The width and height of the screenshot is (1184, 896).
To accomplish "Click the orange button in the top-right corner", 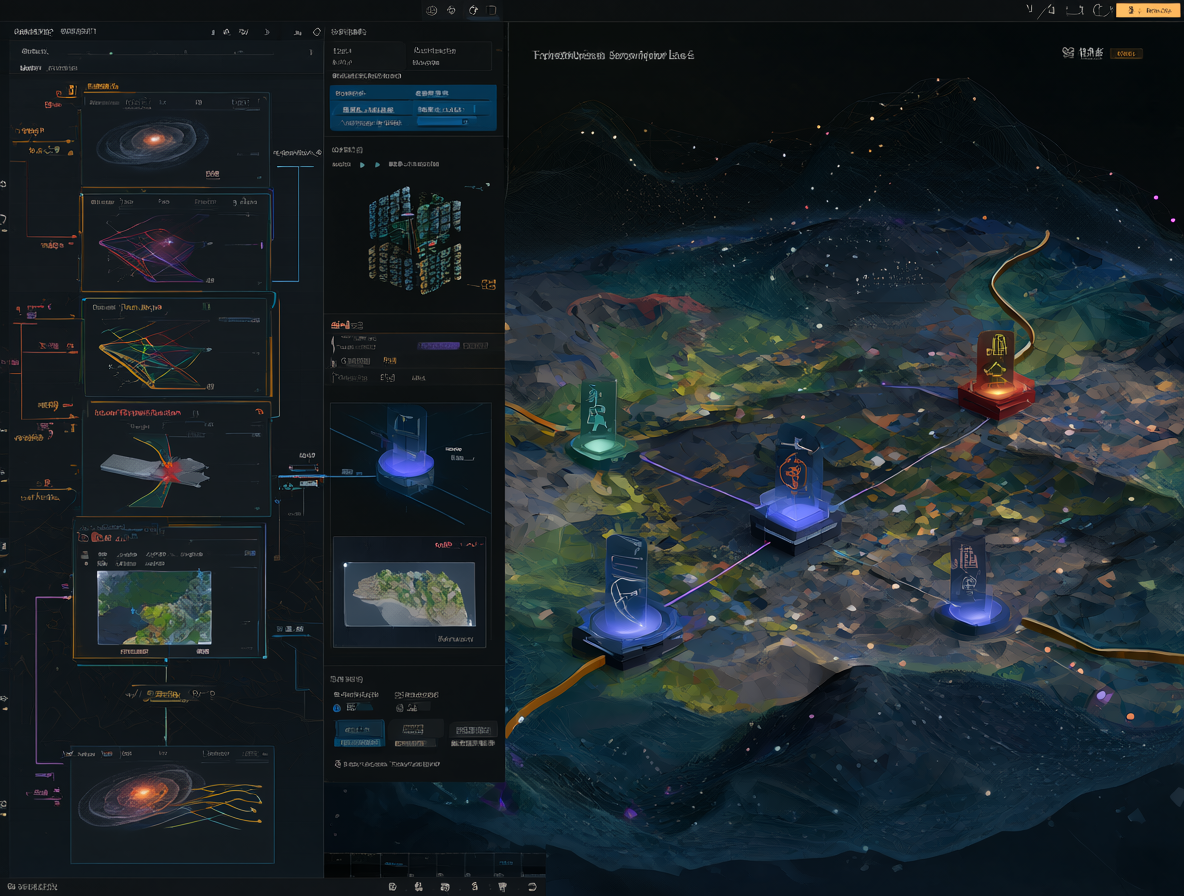I will (1148, 10).
